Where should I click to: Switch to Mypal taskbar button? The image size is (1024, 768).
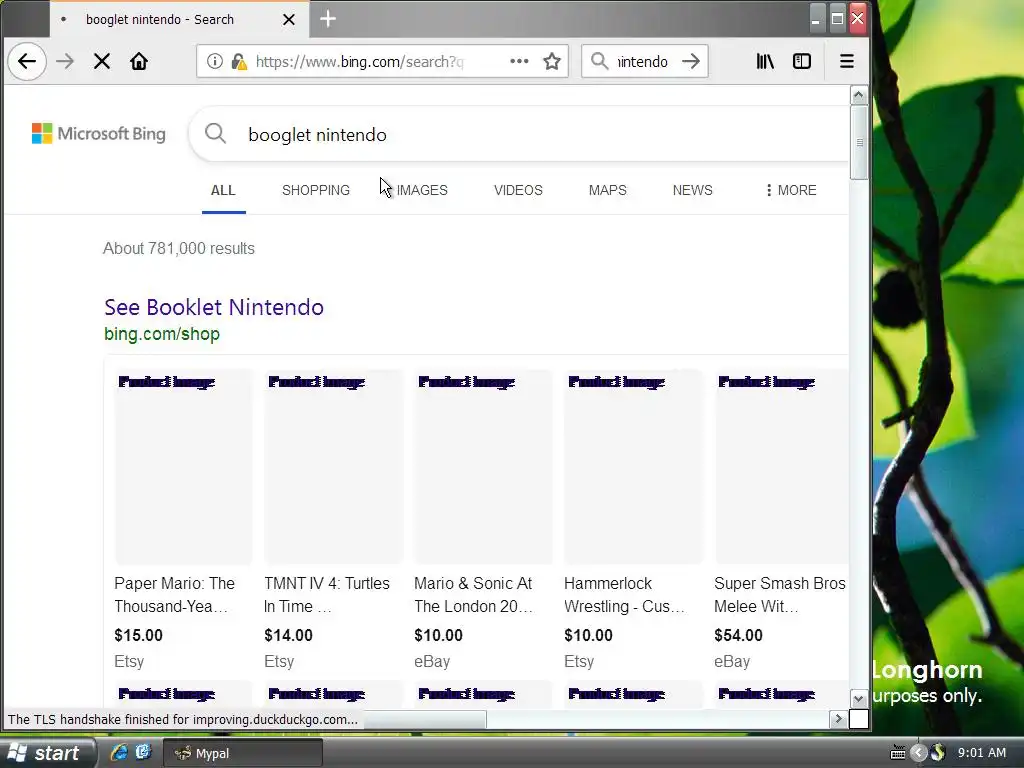pos(242,753)
